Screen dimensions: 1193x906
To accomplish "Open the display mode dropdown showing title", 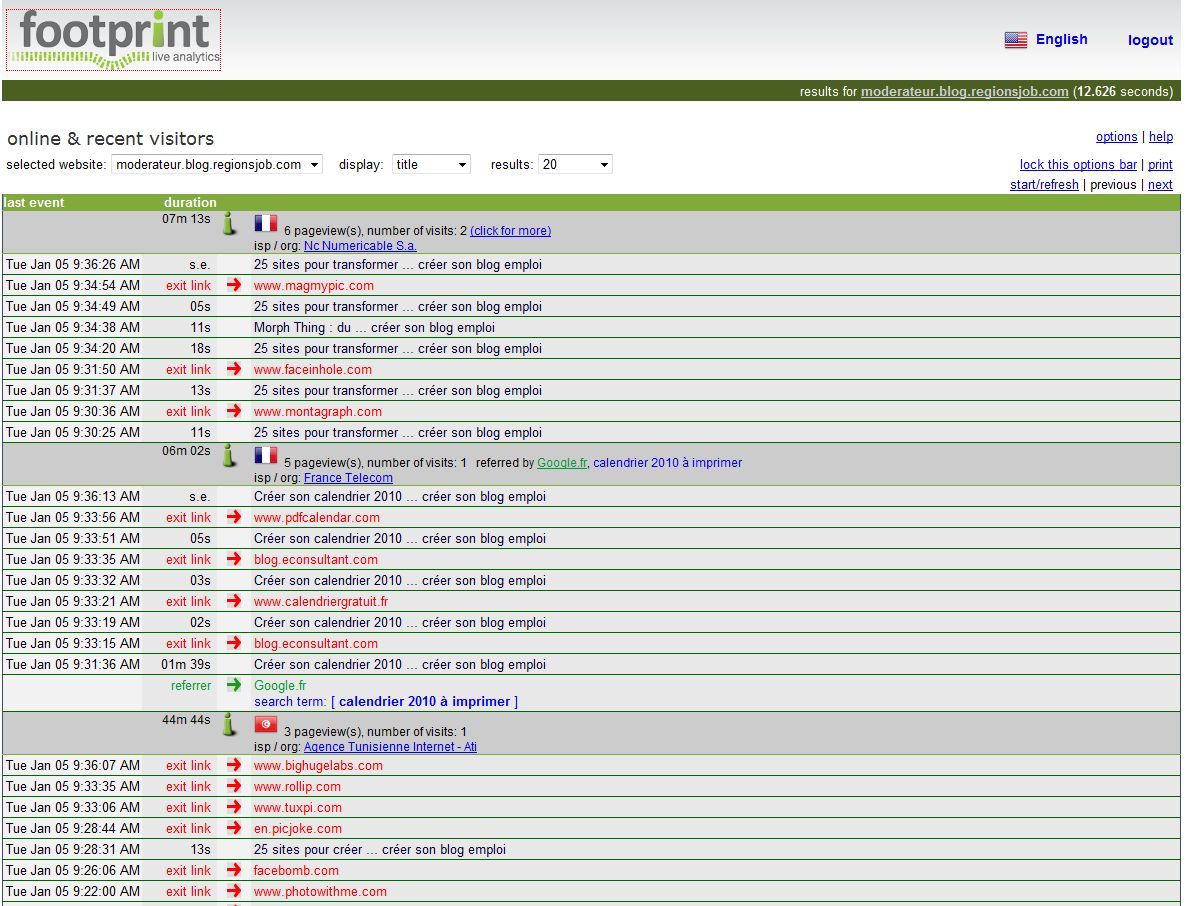I will coord(431,164).
